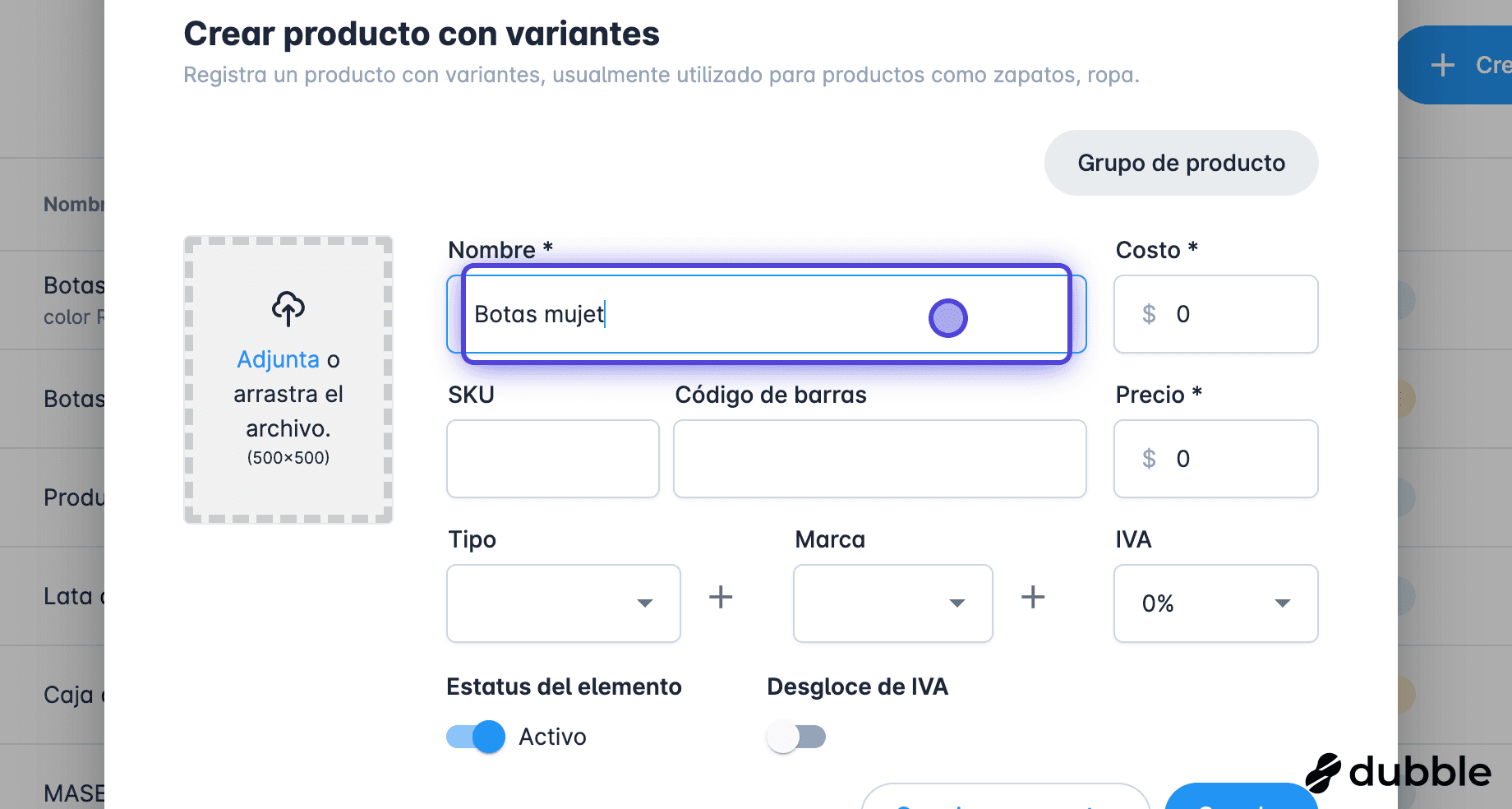Add a new Tipo with plus icon
Image resolution: width=1512 pixels, height=809 pixels.
click(x=721, y=597)
